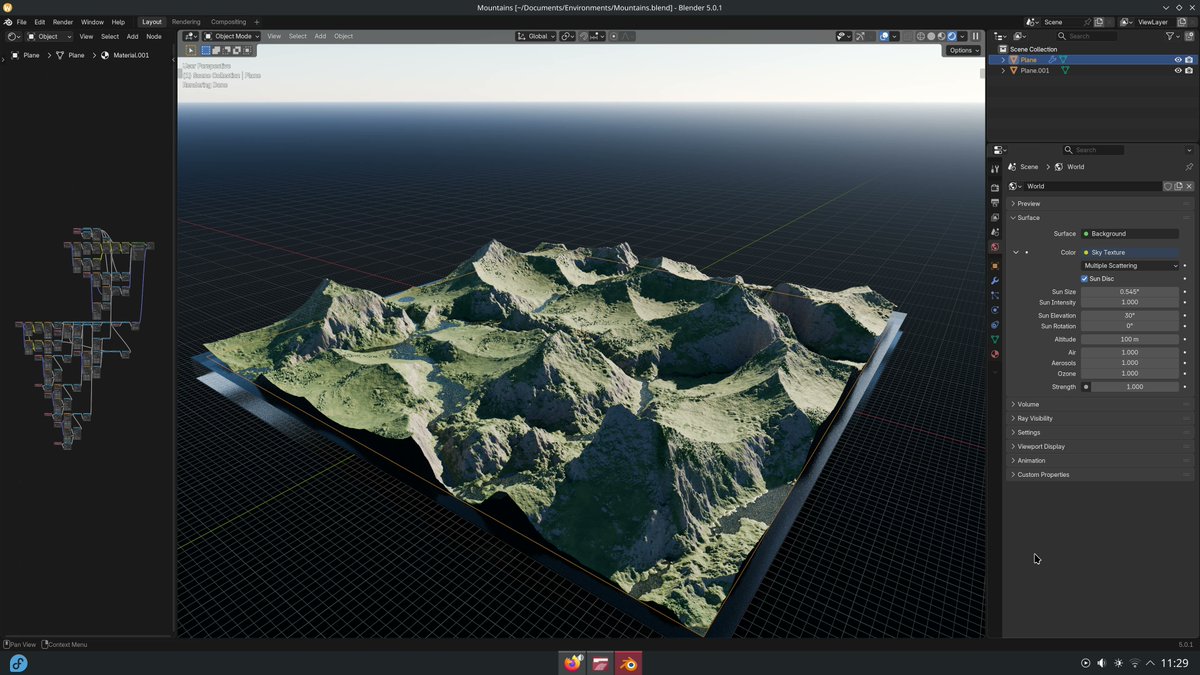This screenshot has width=1200, height=675.
Task: Toggle snapping in viewport header
Action: (583, 36)
